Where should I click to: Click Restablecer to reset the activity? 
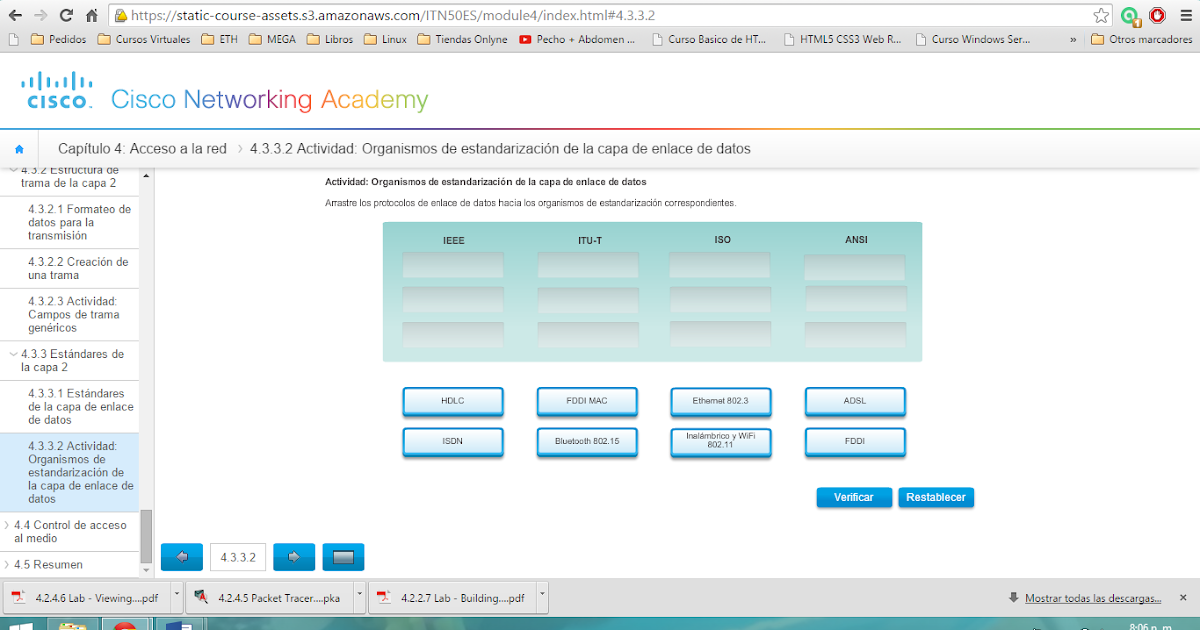click(936, 497)
